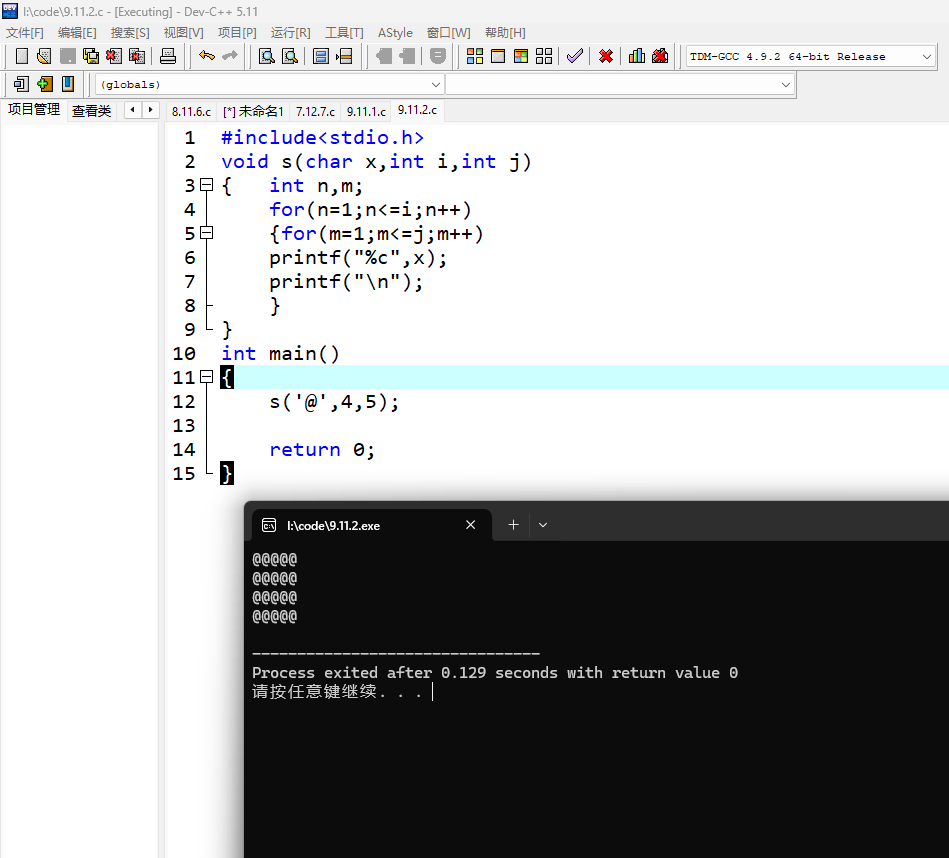Viewport: 949px width, 858px height.
Task: Click the New source file icon
Action: tap(22, 56)
